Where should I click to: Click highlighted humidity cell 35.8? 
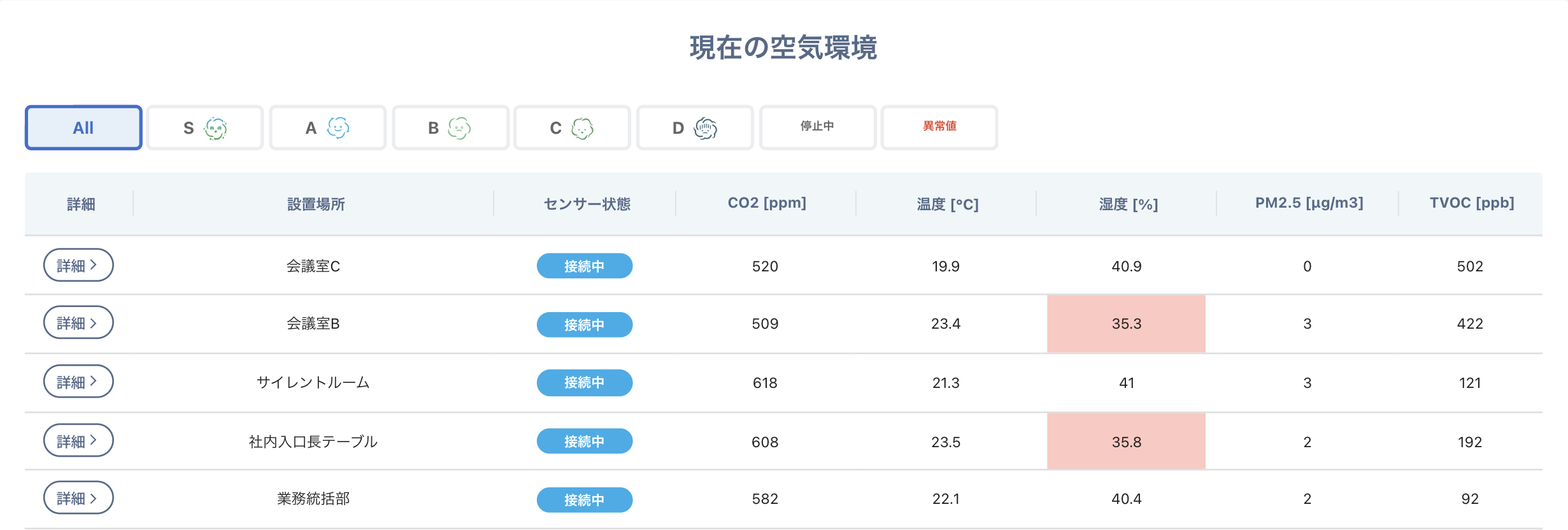click(1126, 441)
